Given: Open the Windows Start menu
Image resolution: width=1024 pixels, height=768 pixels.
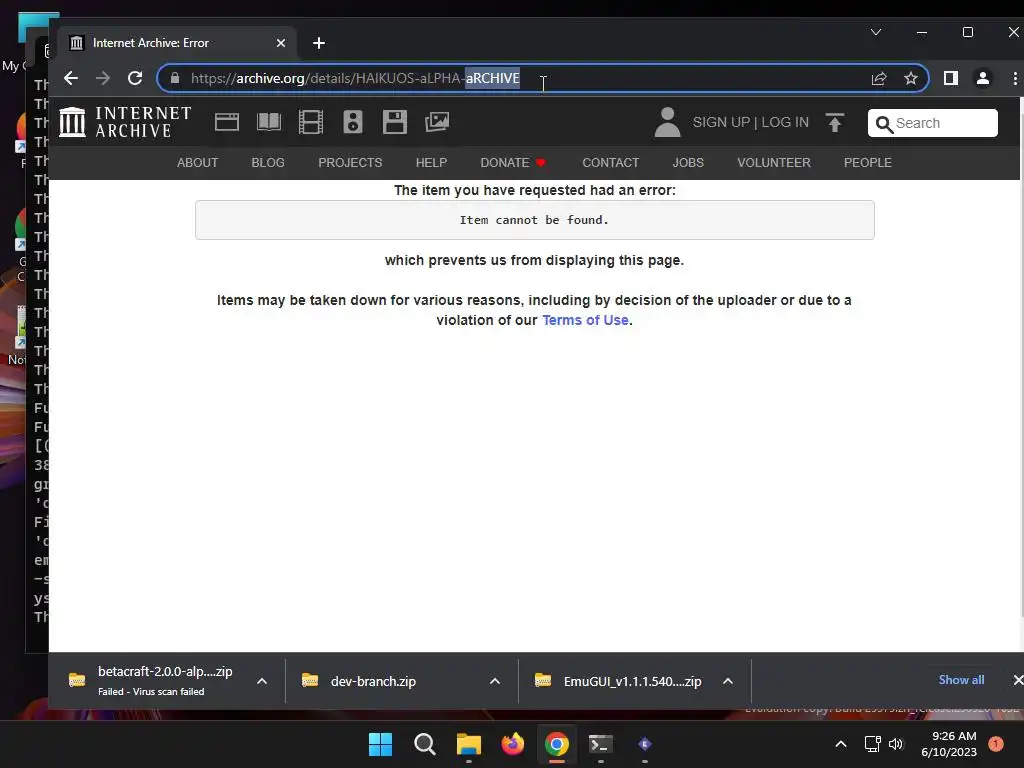Looking at the screenshot, I should (x=380, y=744).
